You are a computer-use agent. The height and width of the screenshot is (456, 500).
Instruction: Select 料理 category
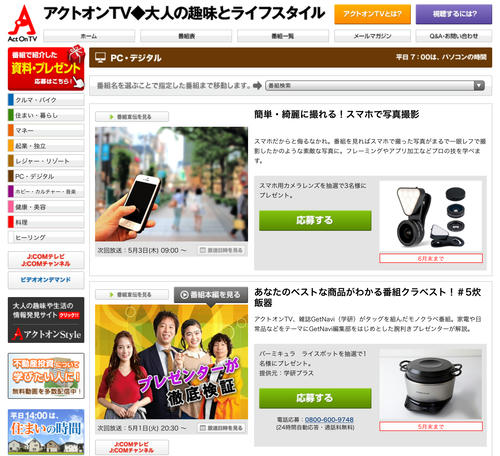(x=46, y=222)
